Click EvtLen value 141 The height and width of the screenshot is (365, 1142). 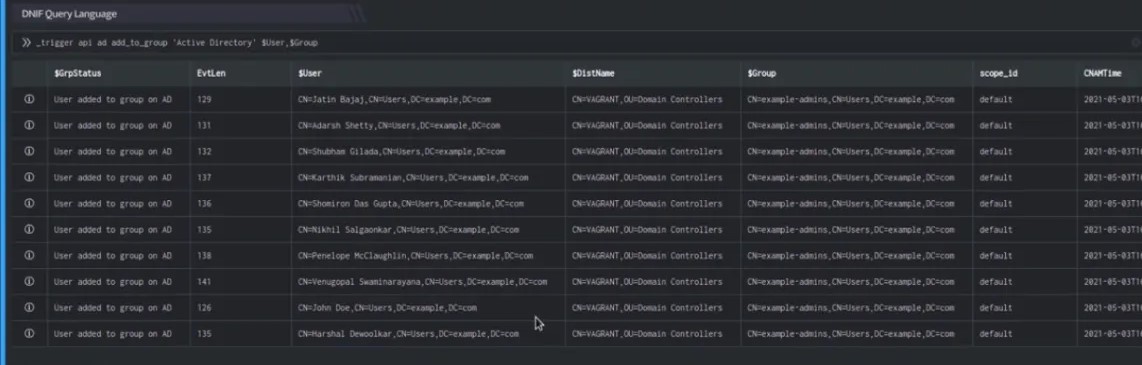204,281
